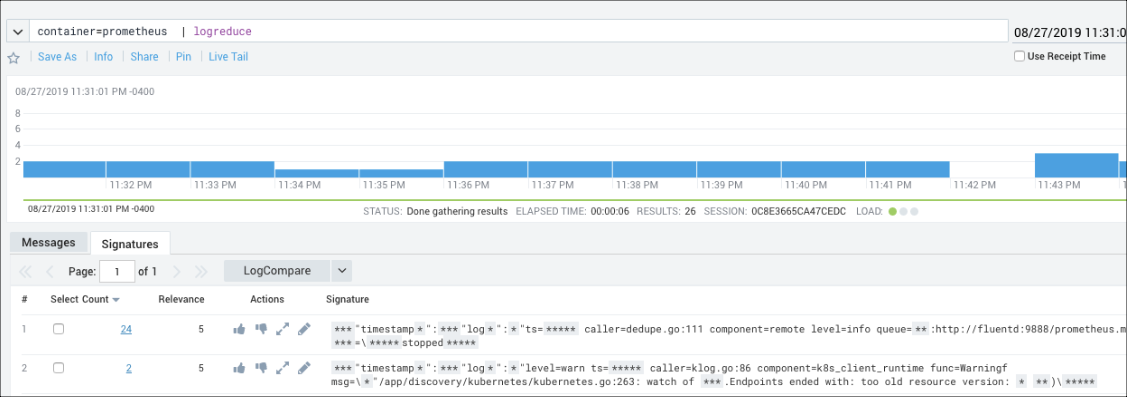Select the 11:31 PM histogram bar

tap(64, 170)
